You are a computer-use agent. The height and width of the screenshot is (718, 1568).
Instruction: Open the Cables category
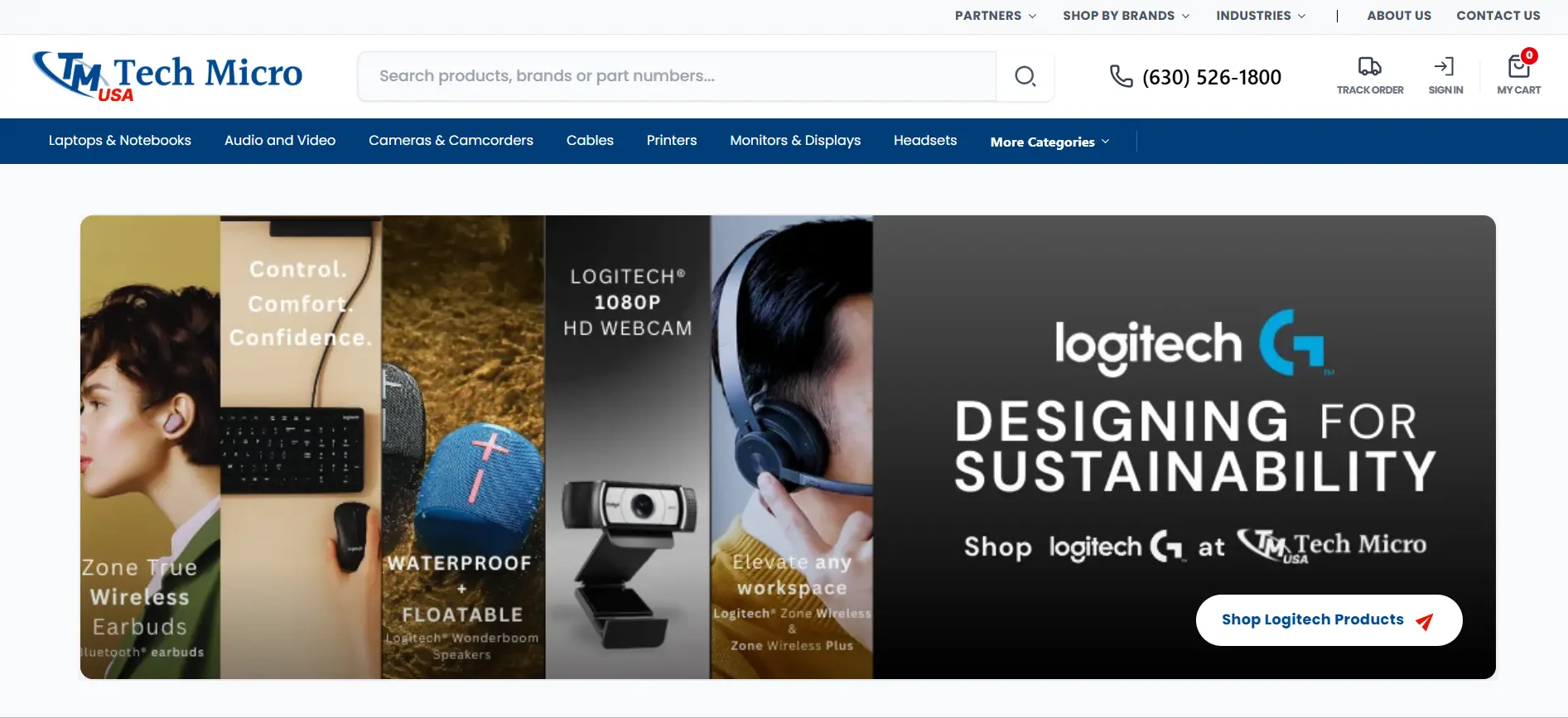(590, 141)
